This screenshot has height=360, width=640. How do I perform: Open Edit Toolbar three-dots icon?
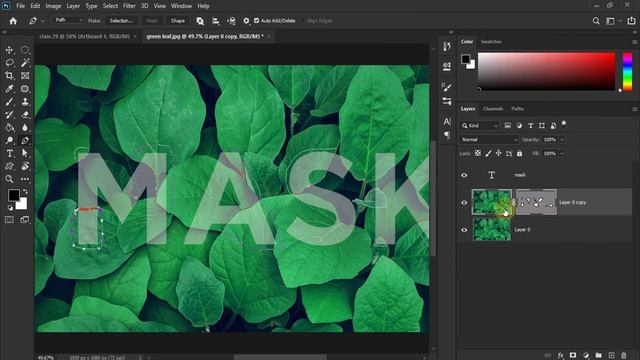tap(25, 179)
